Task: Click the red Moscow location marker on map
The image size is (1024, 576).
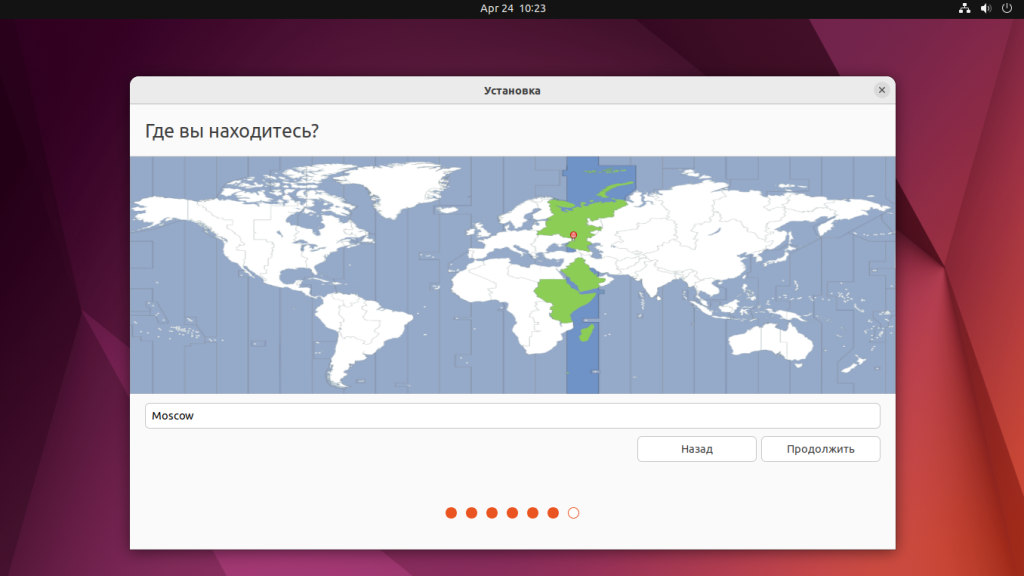Action: pyautogui.click(x=573, y=235)
